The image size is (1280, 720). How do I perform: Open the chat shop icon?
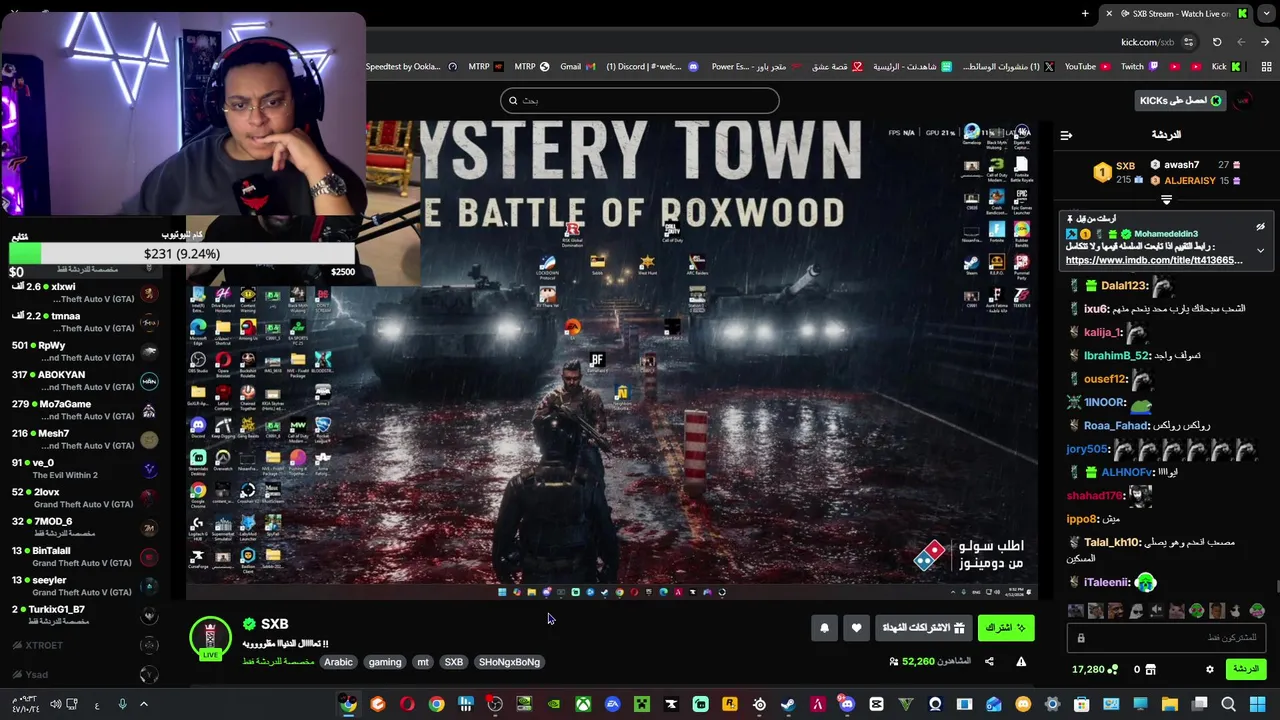pos(1150,669)
